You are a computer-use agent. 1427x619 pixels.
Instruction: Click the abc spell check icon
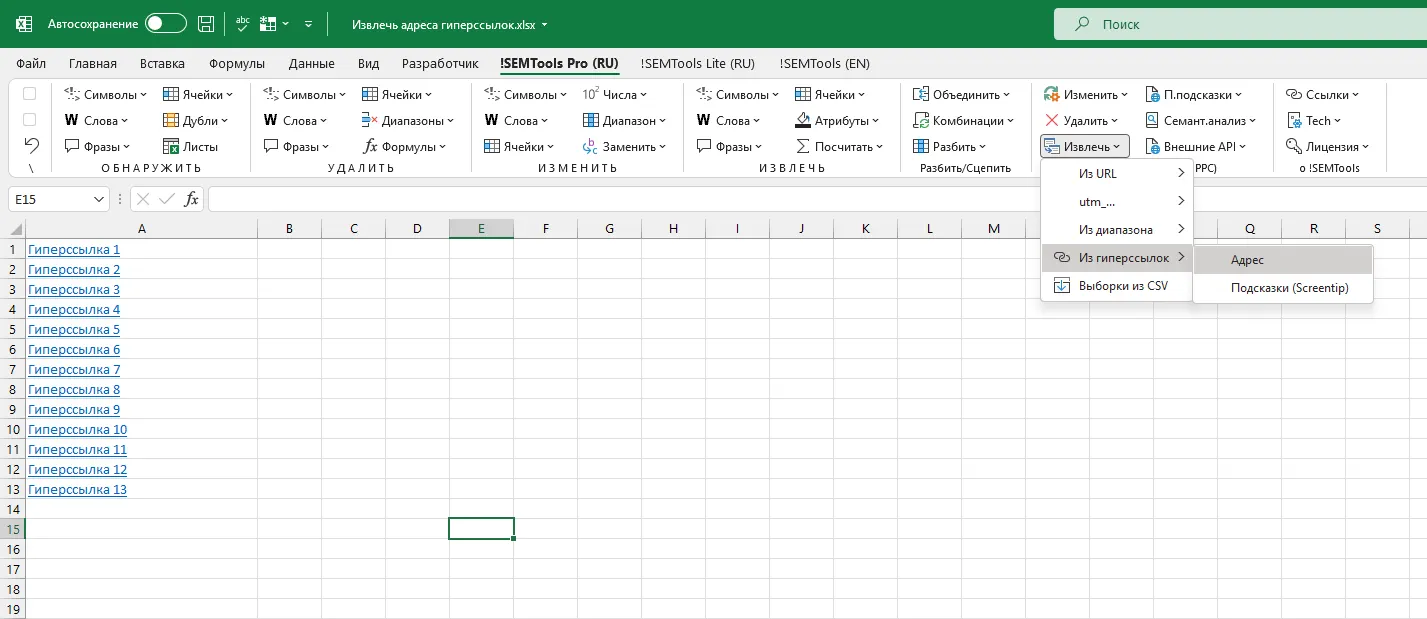[x=242, y=23]
